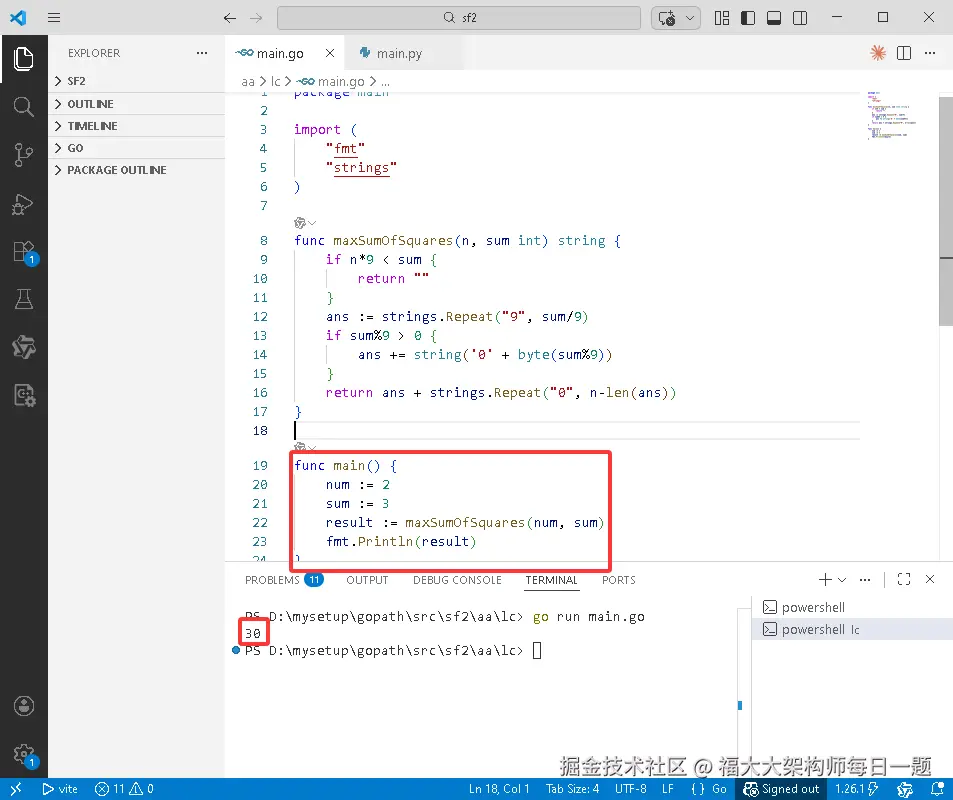Change UTF-8 file encoding
This screenshot has width=953, height=800.
click(630, 789)
